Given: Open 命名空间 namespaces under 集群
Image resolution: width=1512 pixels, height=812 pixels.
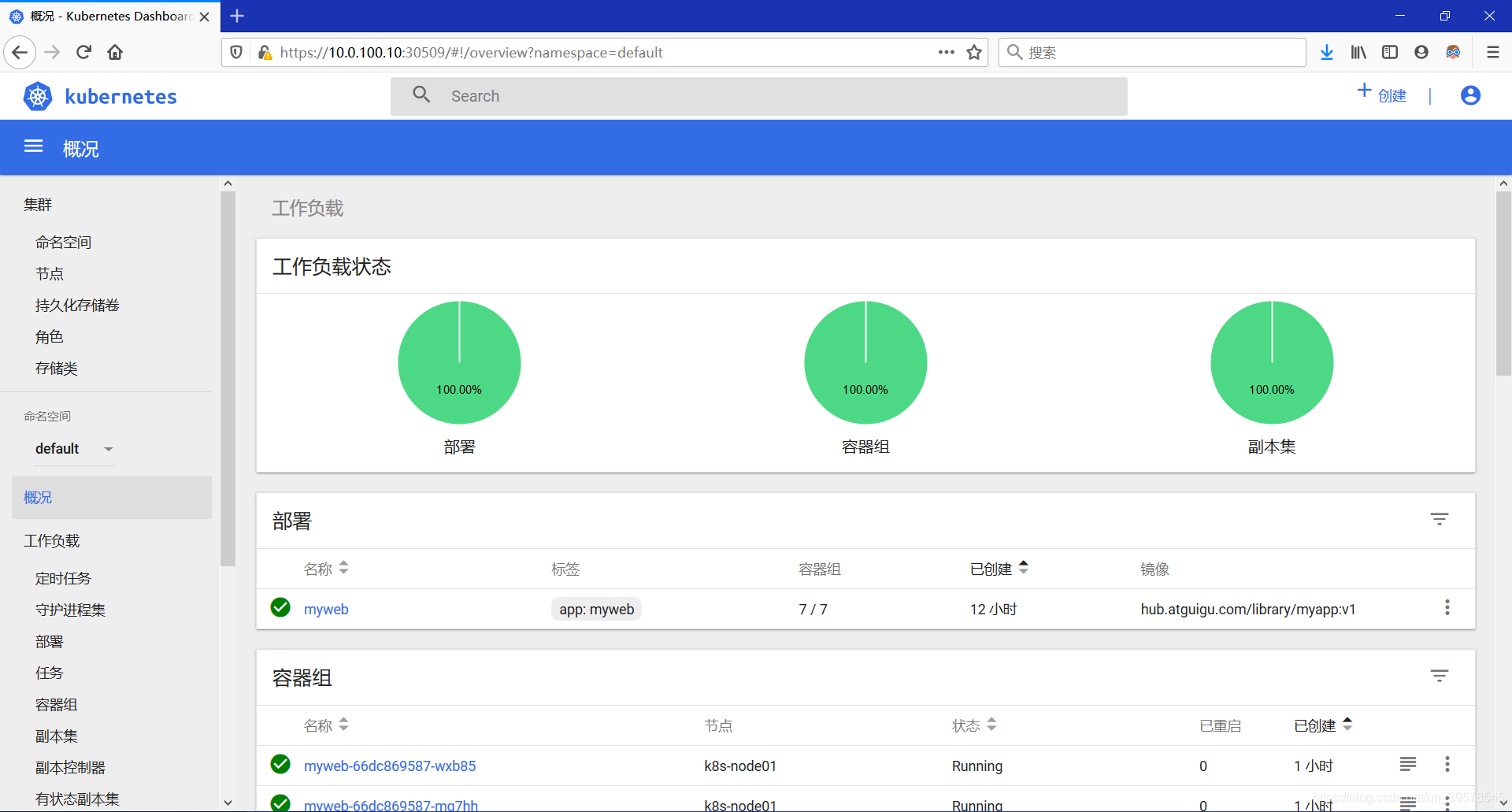Looking at the screenshot, I should [63, 243].
